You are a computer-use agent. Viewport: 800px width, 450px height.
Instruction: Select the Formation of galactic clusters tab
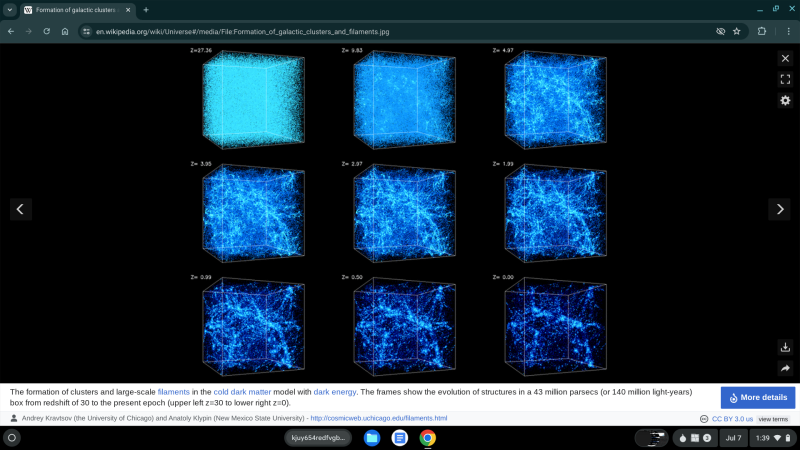pos(75,10)
